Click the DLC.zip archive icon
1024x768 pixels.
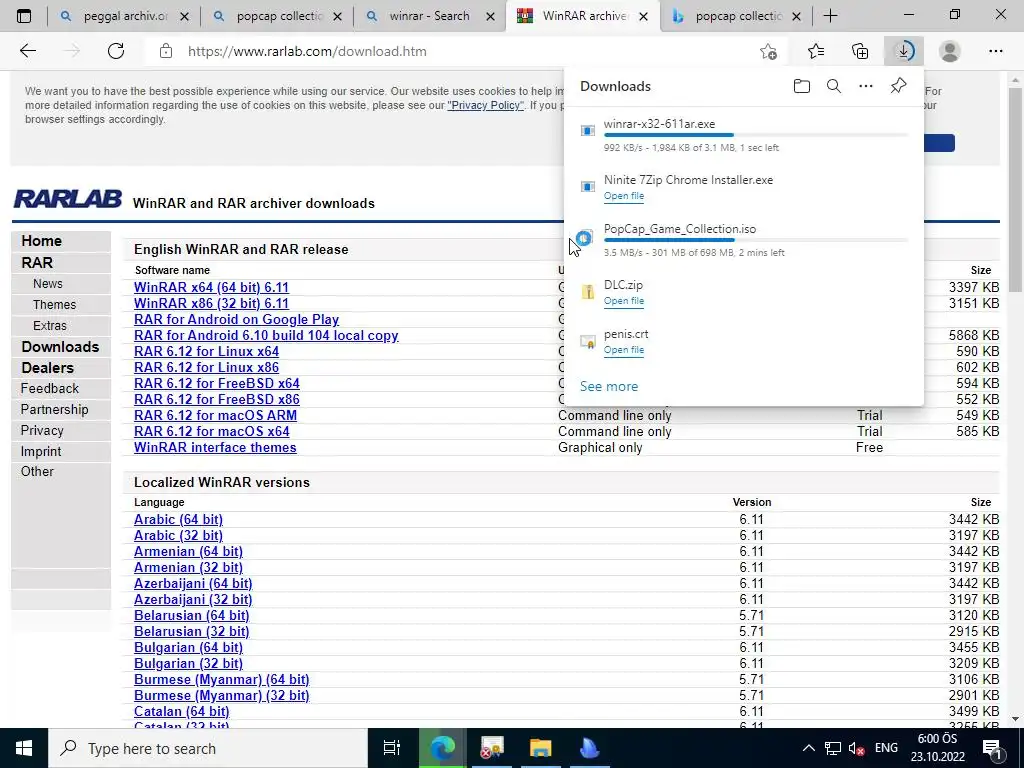click(588, 292)
